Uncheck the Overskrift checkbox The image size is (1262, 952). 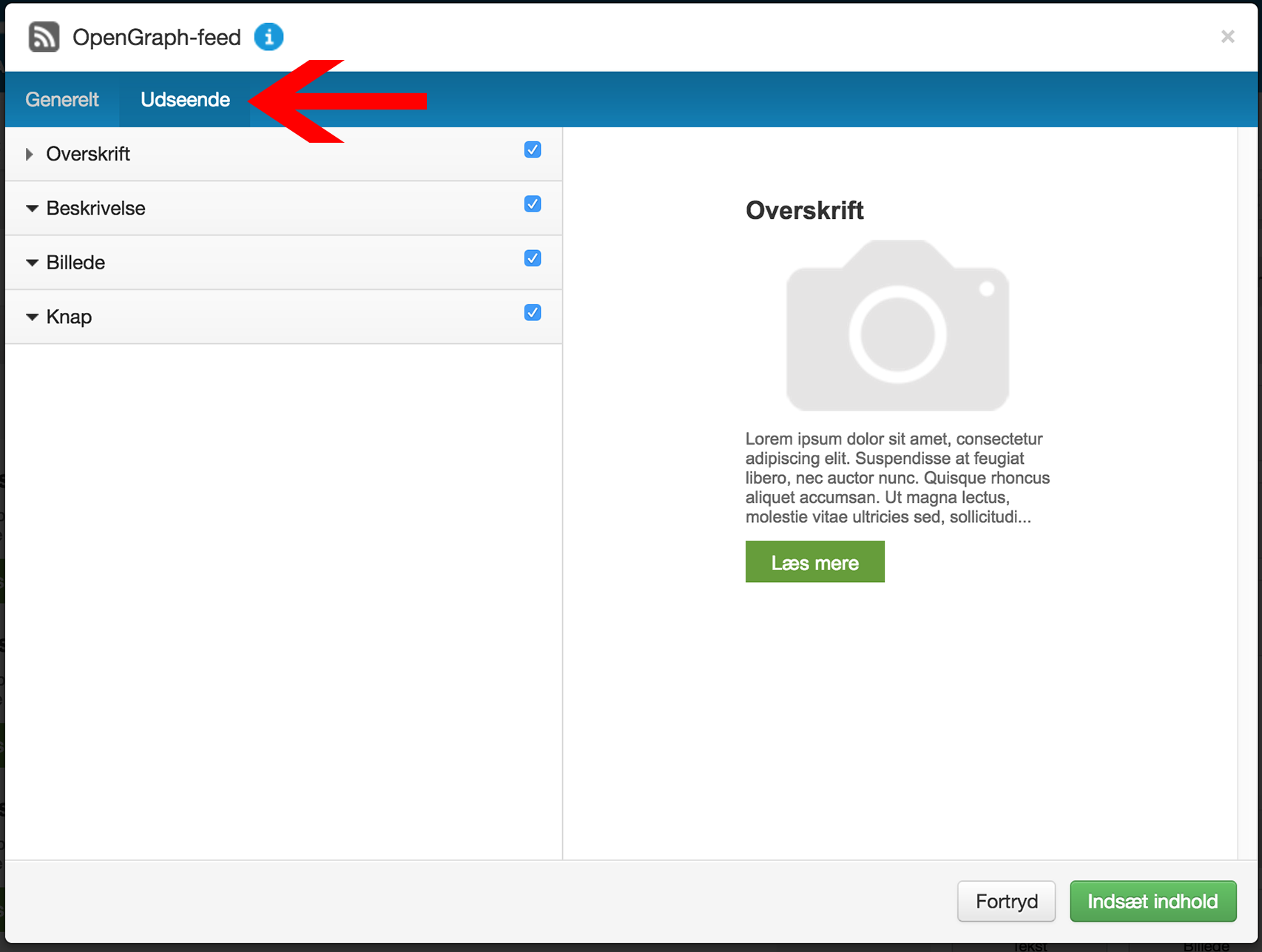(532, 150)
